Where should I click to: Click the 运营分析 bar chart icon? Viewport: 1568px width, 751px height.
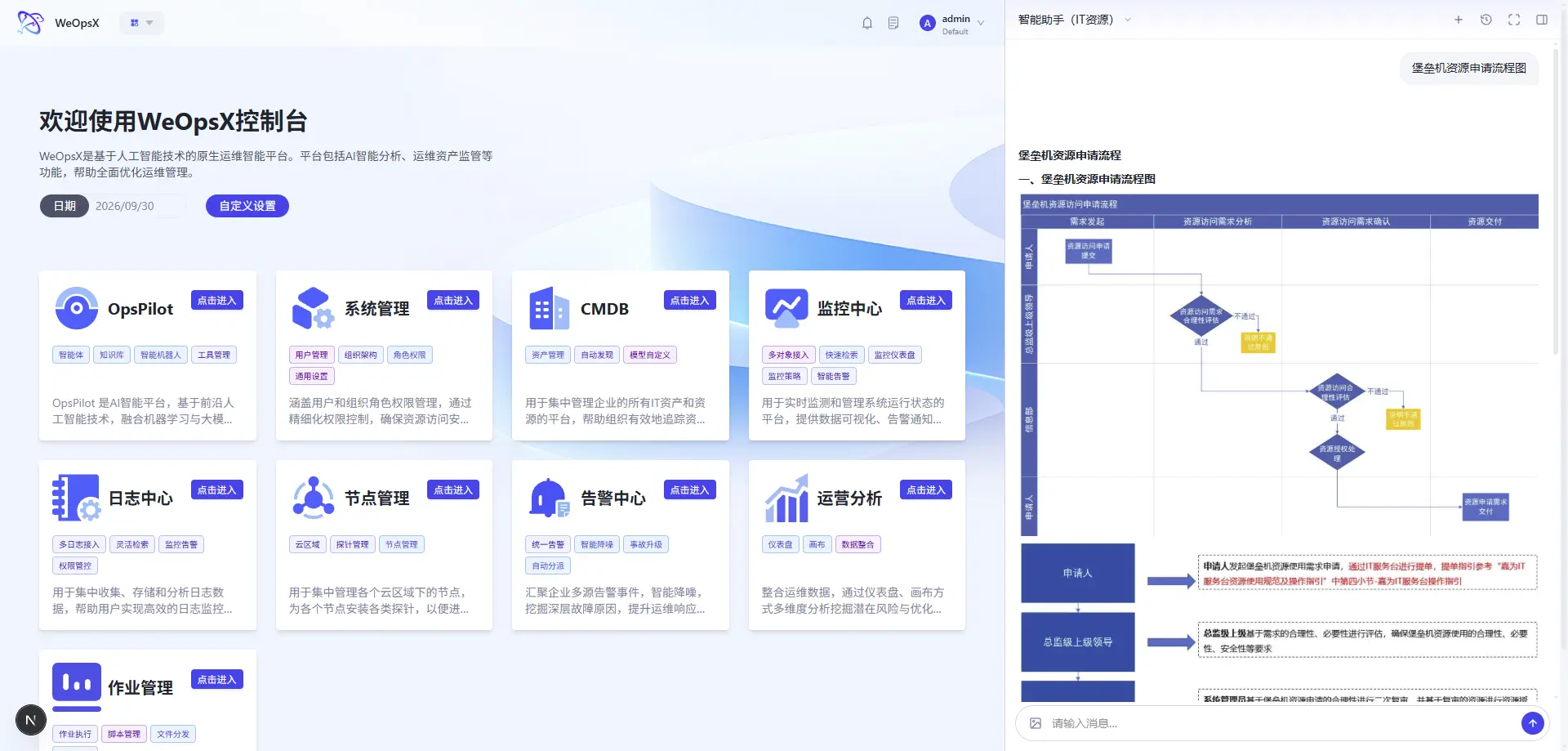tap(786, 498)
